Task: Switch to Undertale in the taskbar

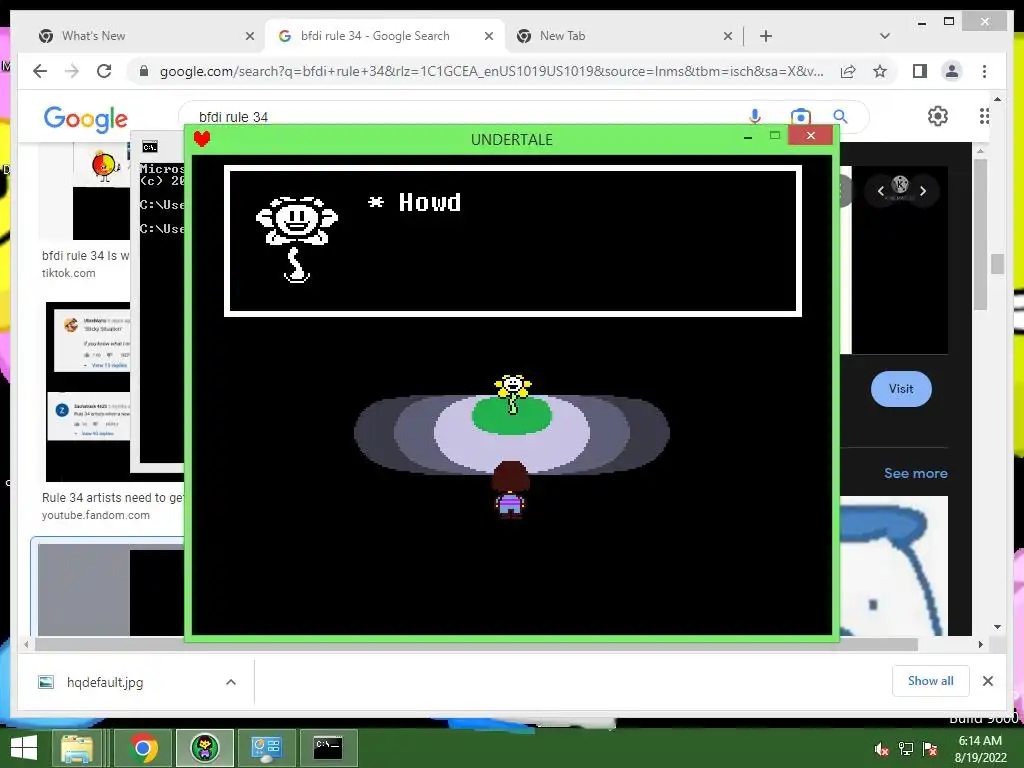Action: pyautogui.click(x=204, y=748)
